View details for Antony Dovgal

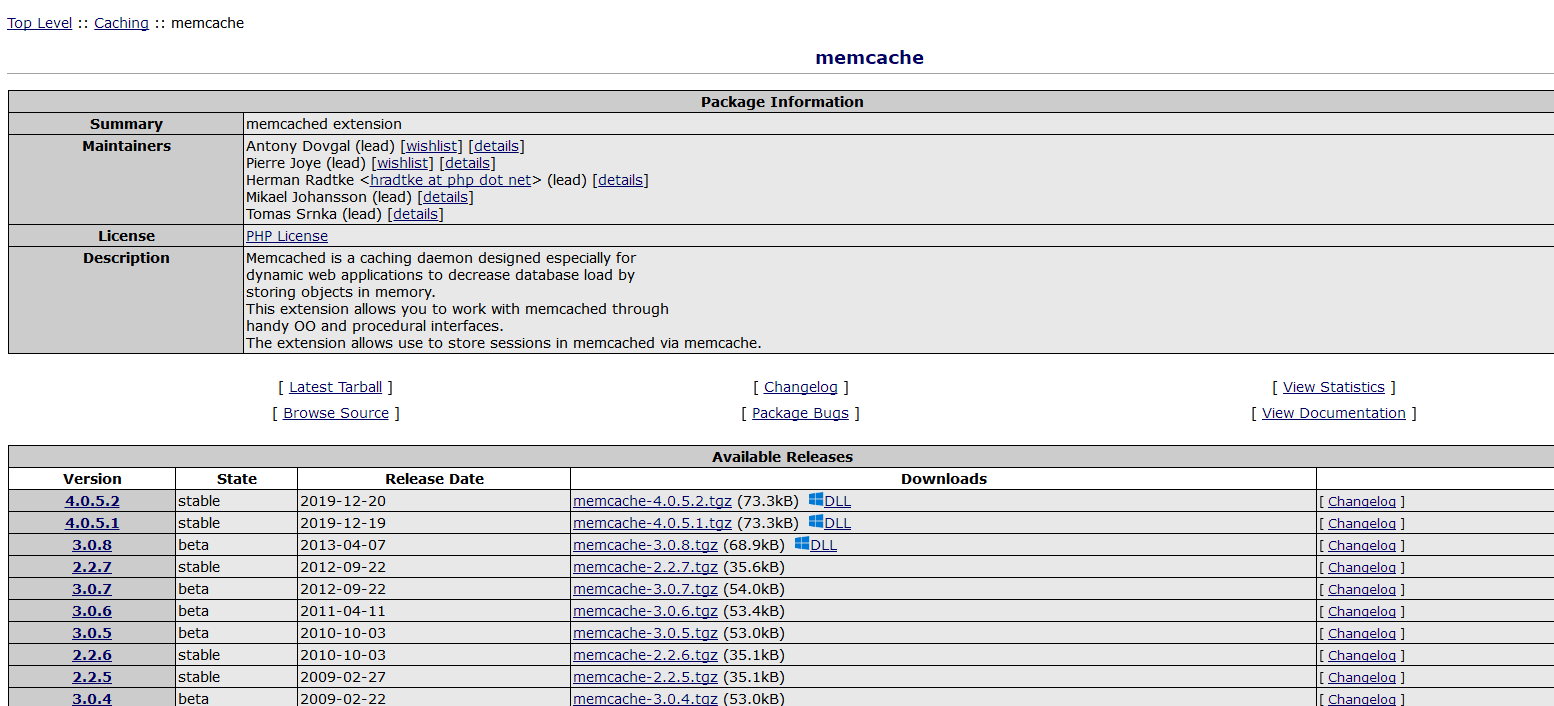(496, 146)
